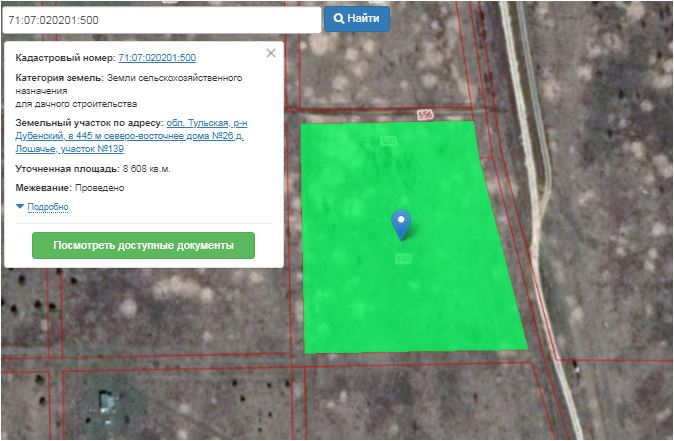674x441 pixels.
Task: Click the area value 8 608 кв.м.
Action: click(146, 169)
